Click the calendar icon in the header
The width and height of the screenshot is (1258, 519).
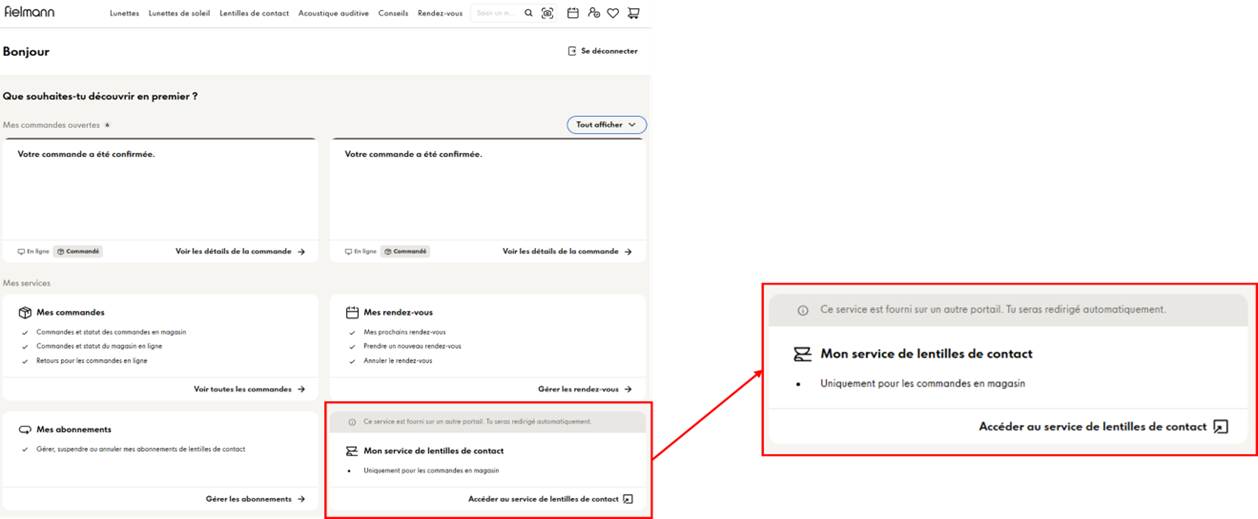point(573,14)
